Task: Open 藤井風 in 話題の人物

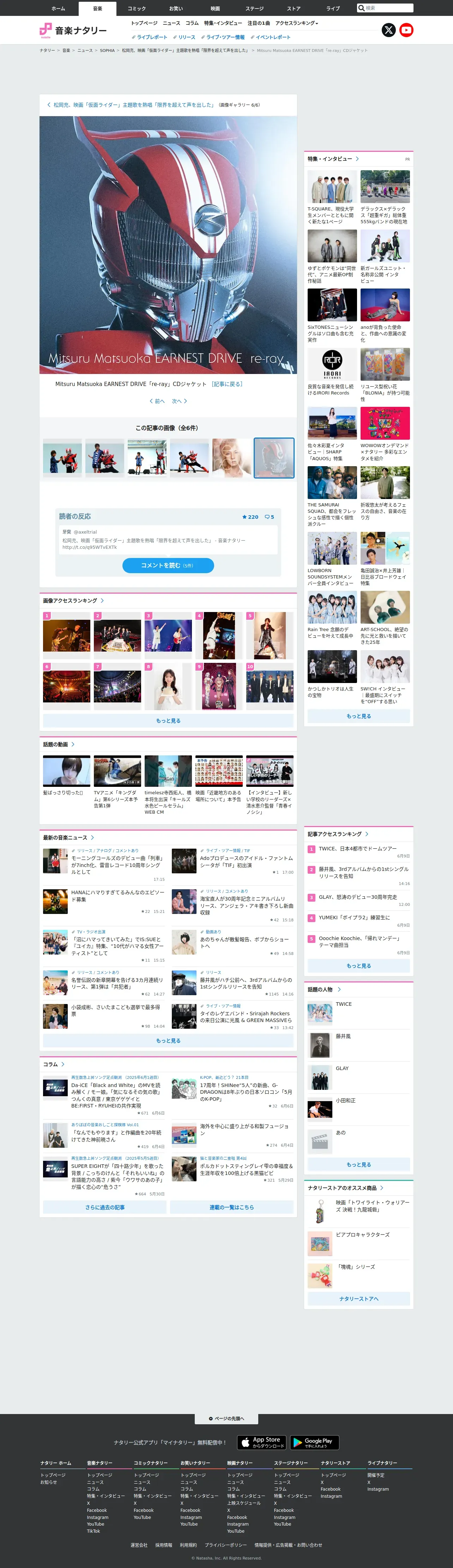Action: tap(343, 1036)
